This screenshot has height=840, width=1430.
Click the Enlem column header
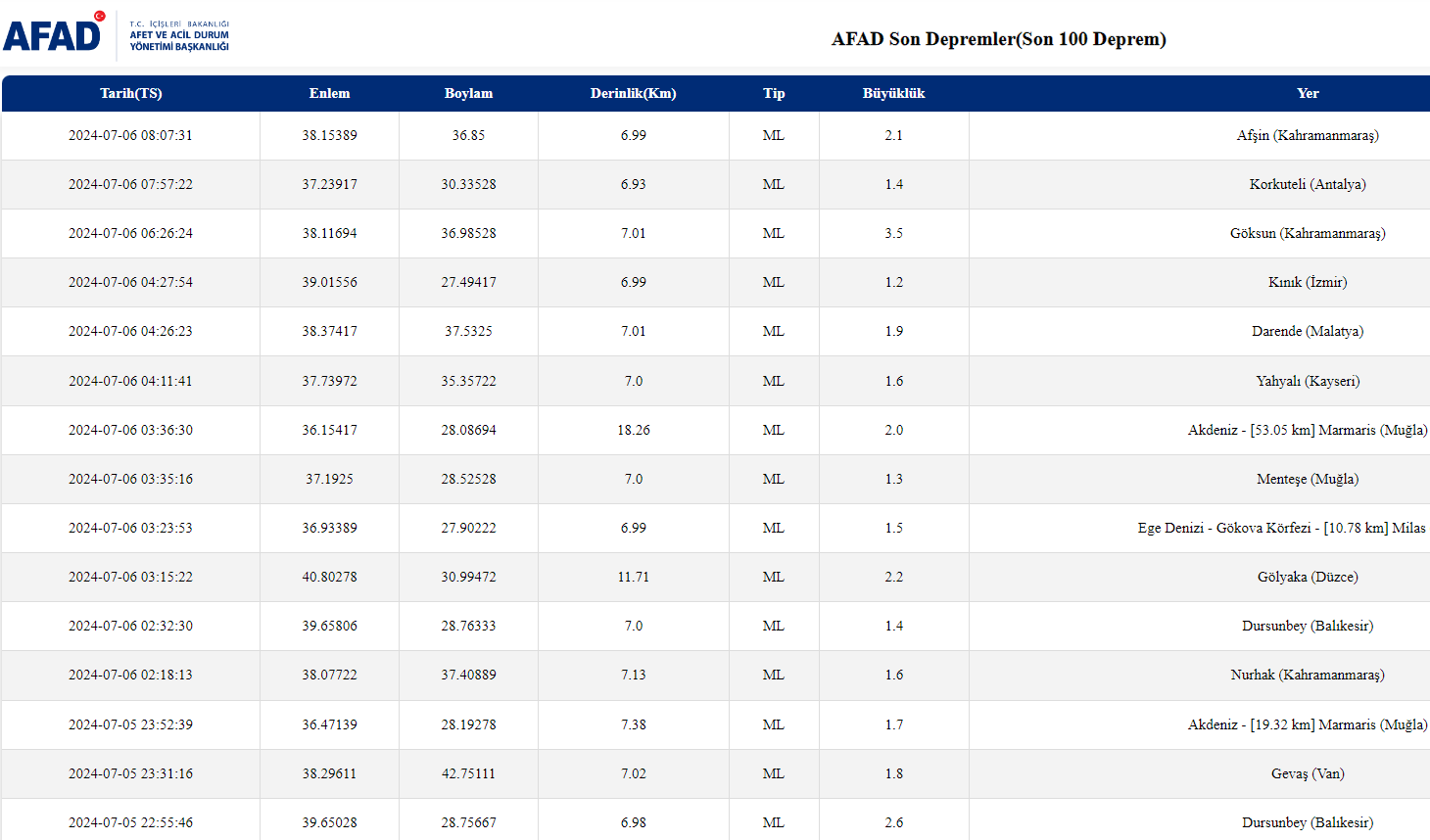329,93
